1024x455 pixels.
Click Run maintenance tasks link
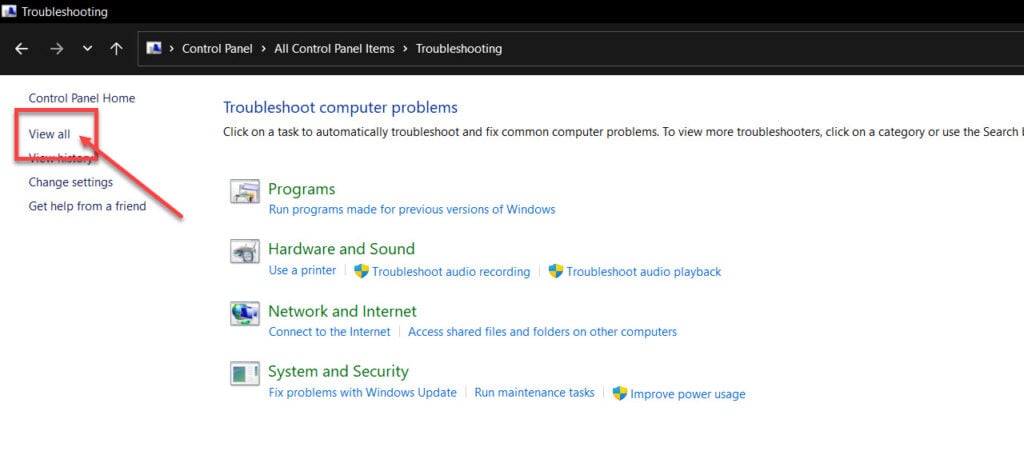coord(534,392)
